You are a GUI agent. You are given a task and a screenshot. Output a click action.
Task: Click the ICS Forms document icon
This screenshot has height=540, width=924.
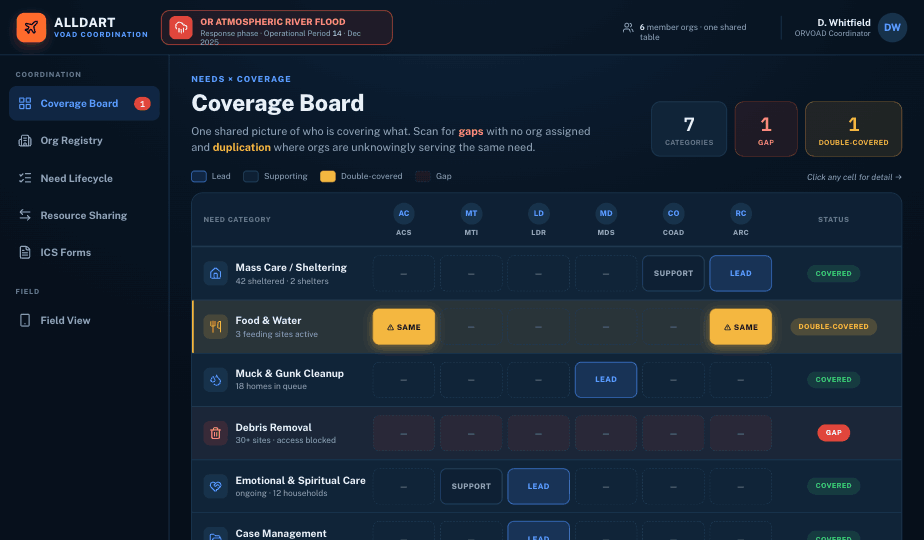25,252
